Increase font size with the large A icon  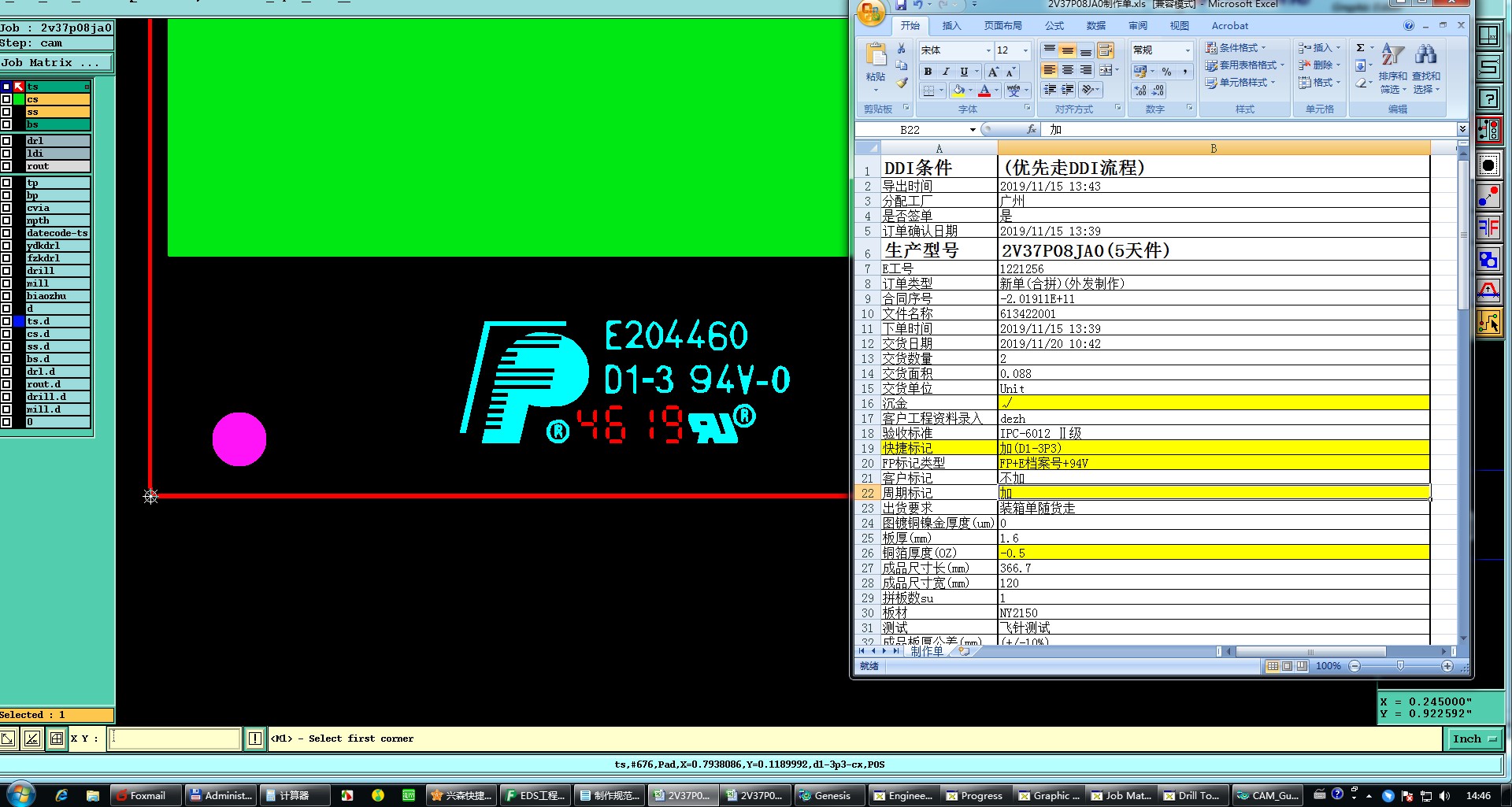click(x=993, y=72)
